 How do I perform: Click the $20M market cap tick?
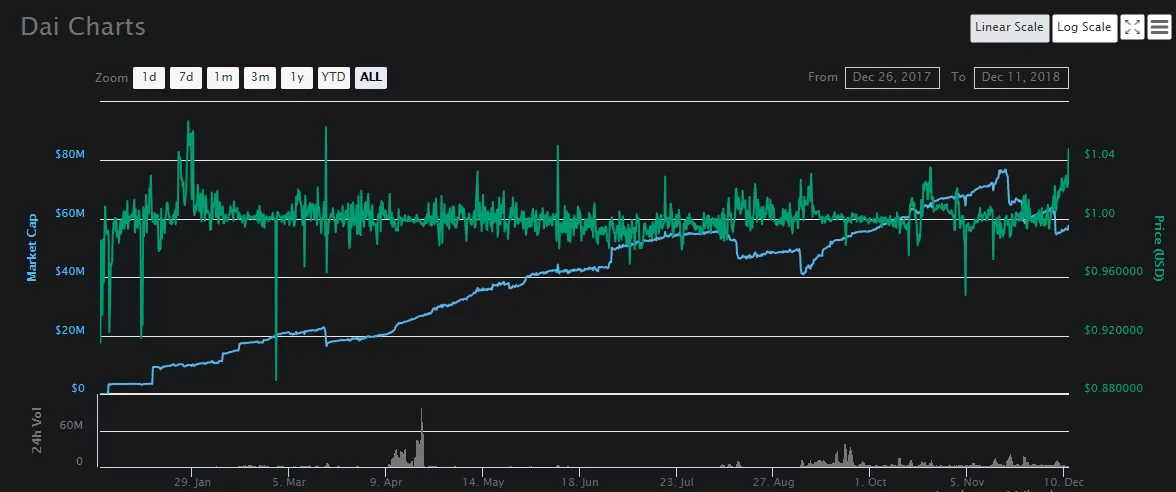click(70, 330)
